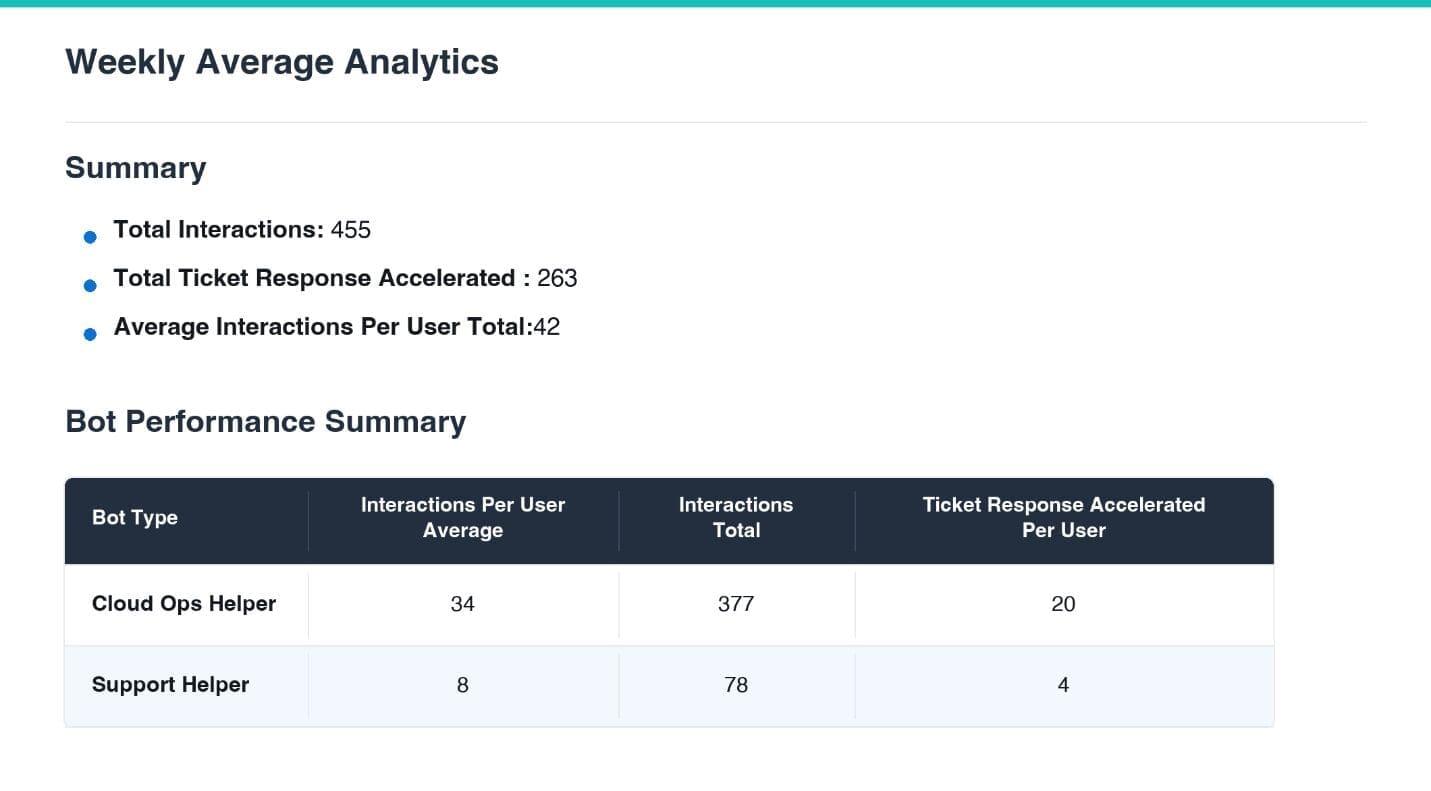Select the Summary section heading
1431x791 pixels.
click(x=135, y=168)
